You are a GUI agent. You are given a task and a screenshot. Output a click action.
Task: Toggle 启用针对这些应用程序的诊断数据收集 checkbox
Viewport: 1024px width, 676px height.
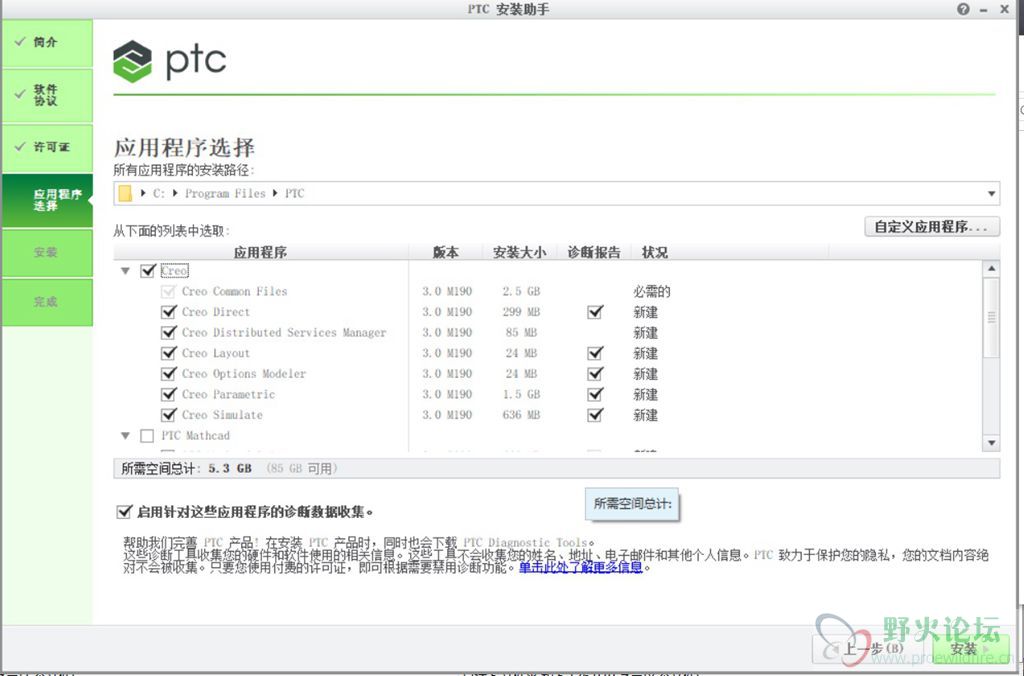[124, 511]
